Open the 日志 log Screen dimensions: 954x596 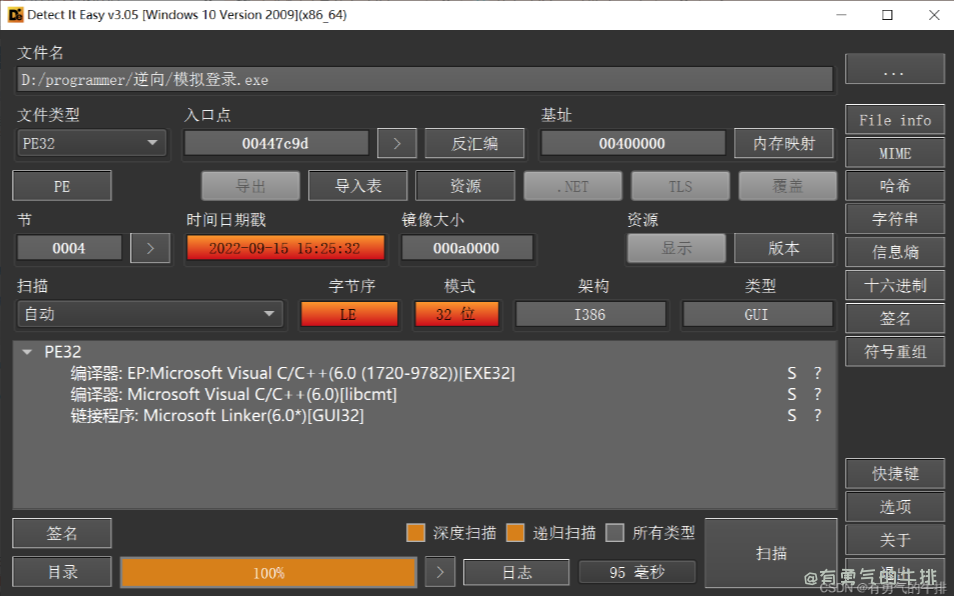[517, 572]
